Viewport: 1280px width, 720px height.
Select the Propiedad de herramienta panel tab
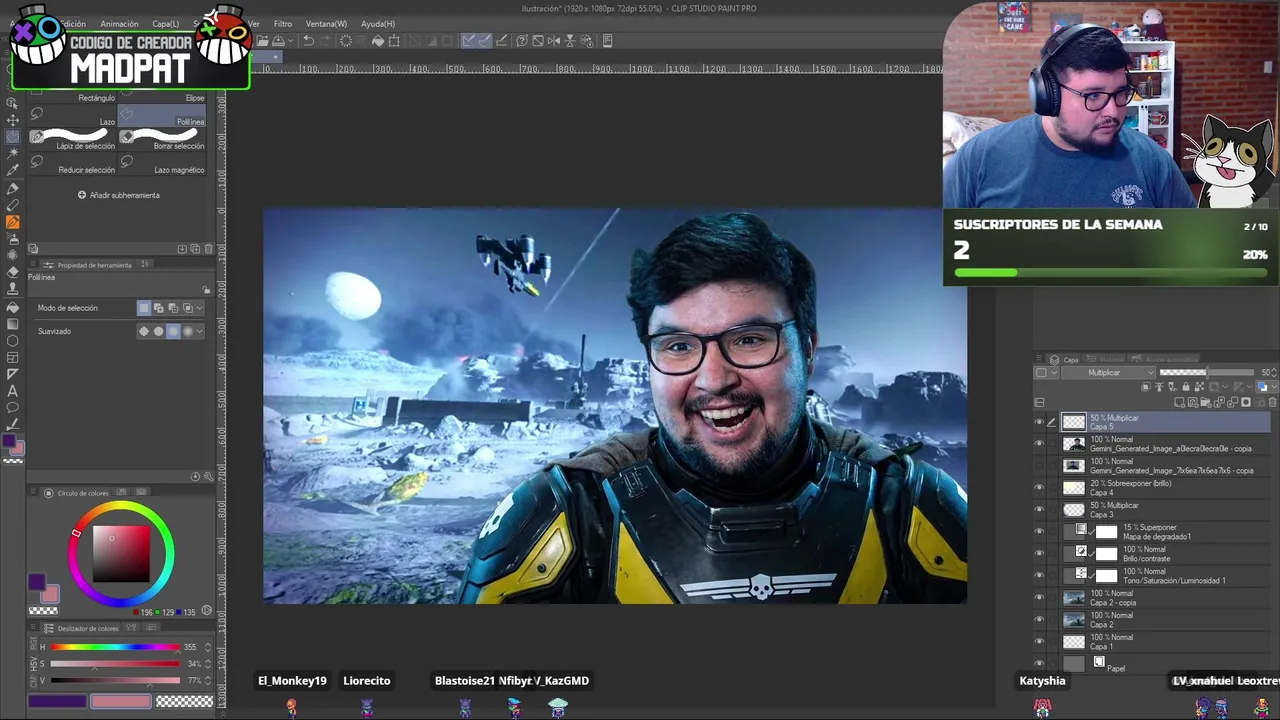[88, 265]
